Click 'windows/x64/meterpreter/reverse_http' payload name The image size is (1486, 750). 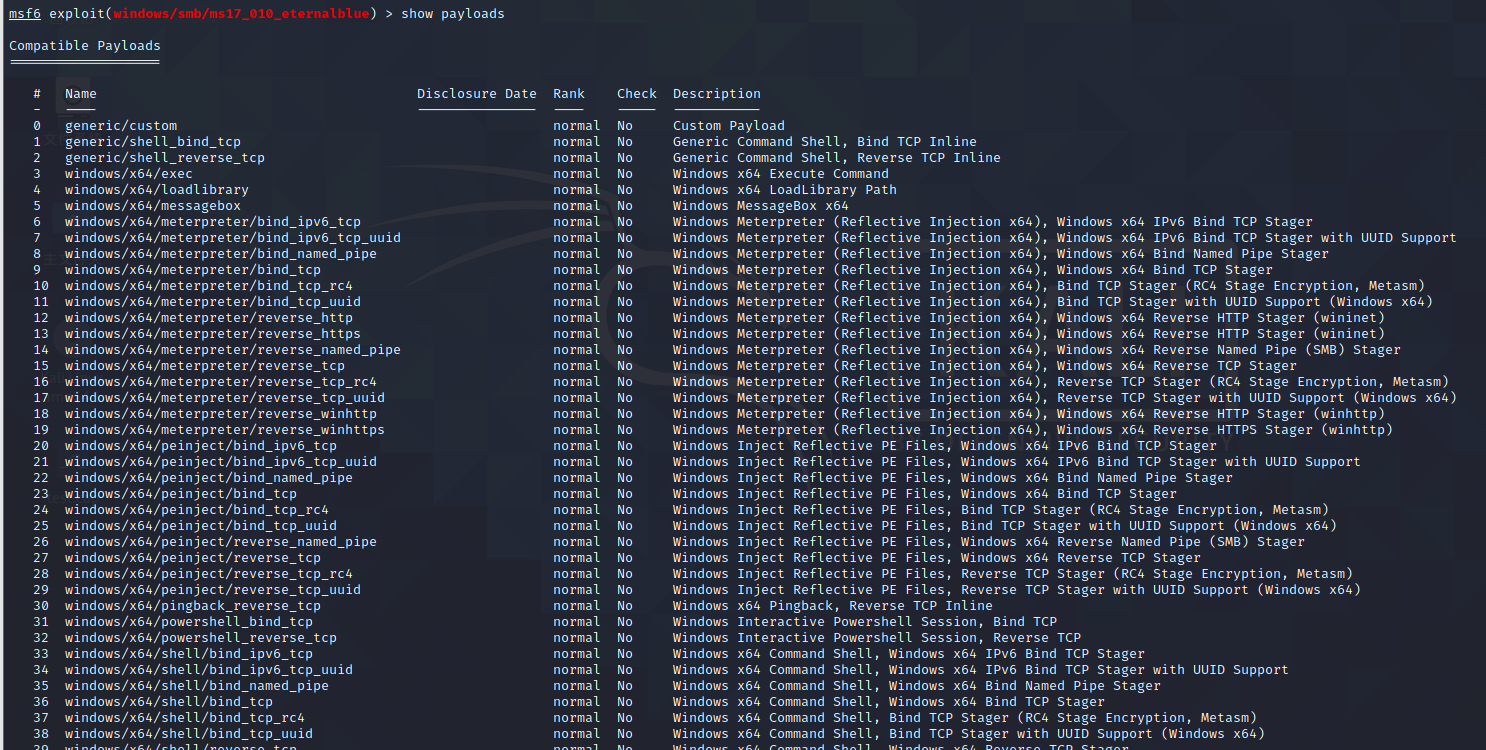(x=209, y=318)
